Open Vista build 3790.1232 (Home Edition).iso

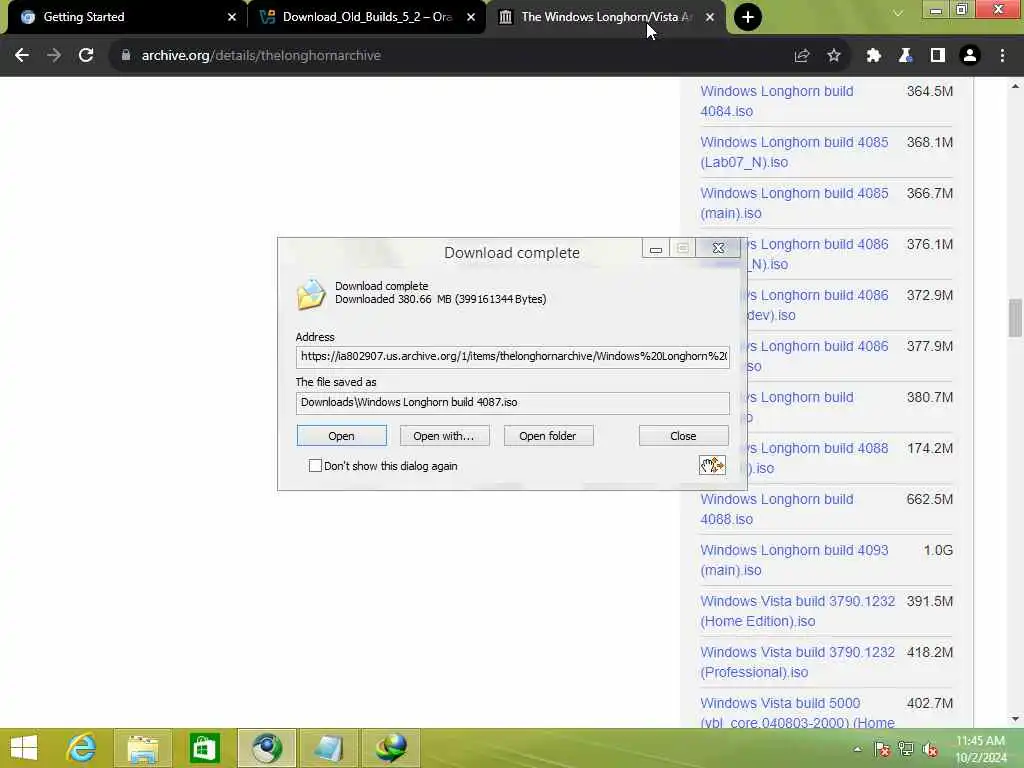[x=797, y=611]
